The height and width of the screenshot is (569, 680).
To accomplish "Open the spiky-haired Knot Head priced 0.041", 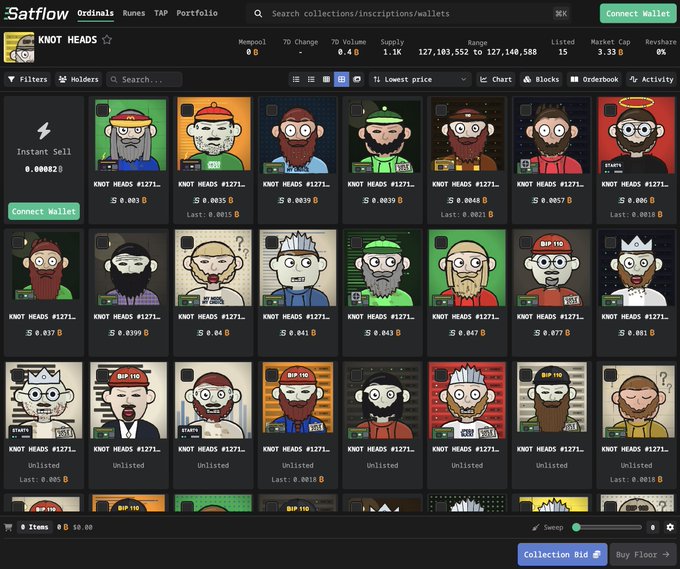I will 298,268.
